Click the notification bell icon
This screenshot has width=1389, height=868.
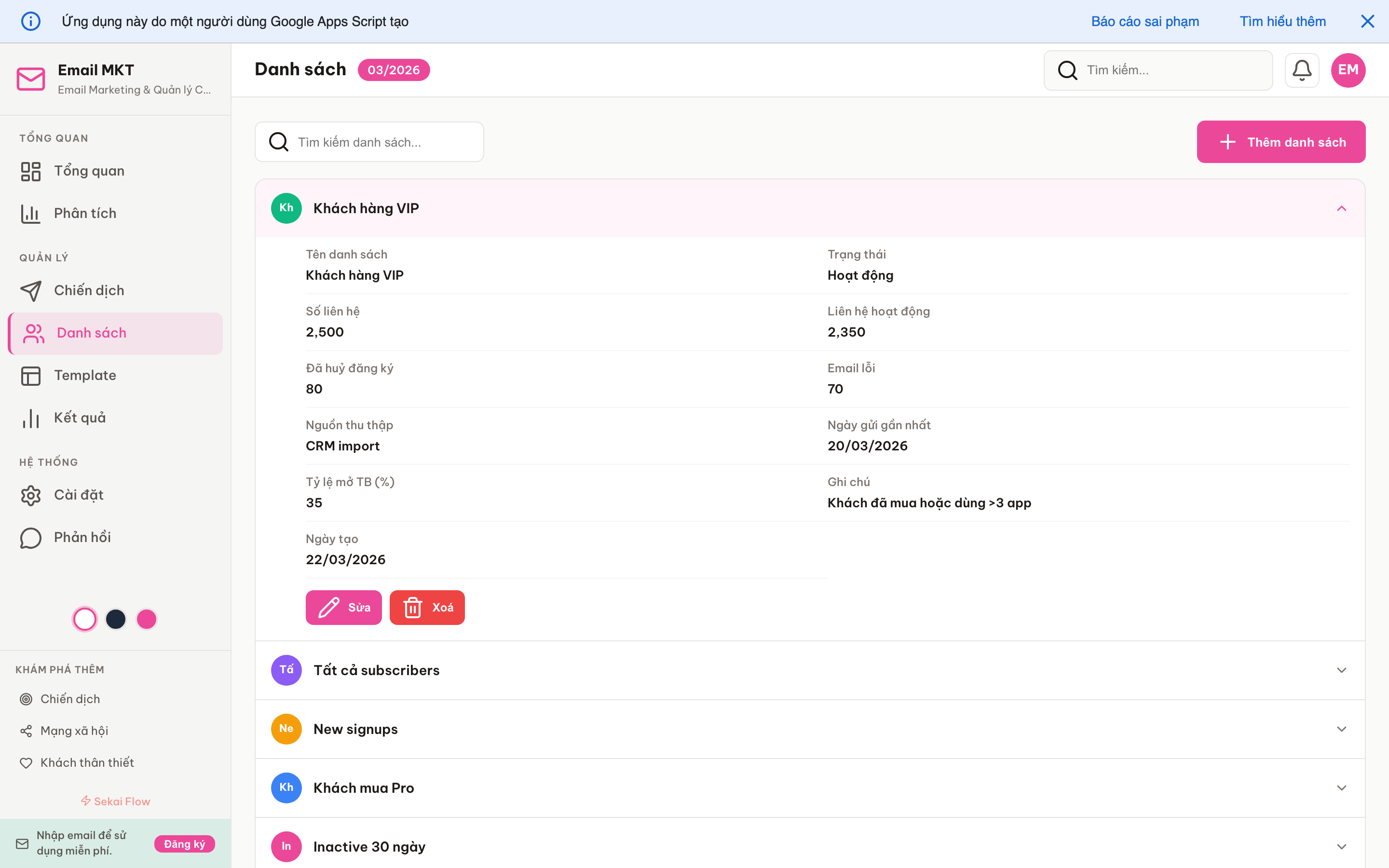tap(1302, 69)
